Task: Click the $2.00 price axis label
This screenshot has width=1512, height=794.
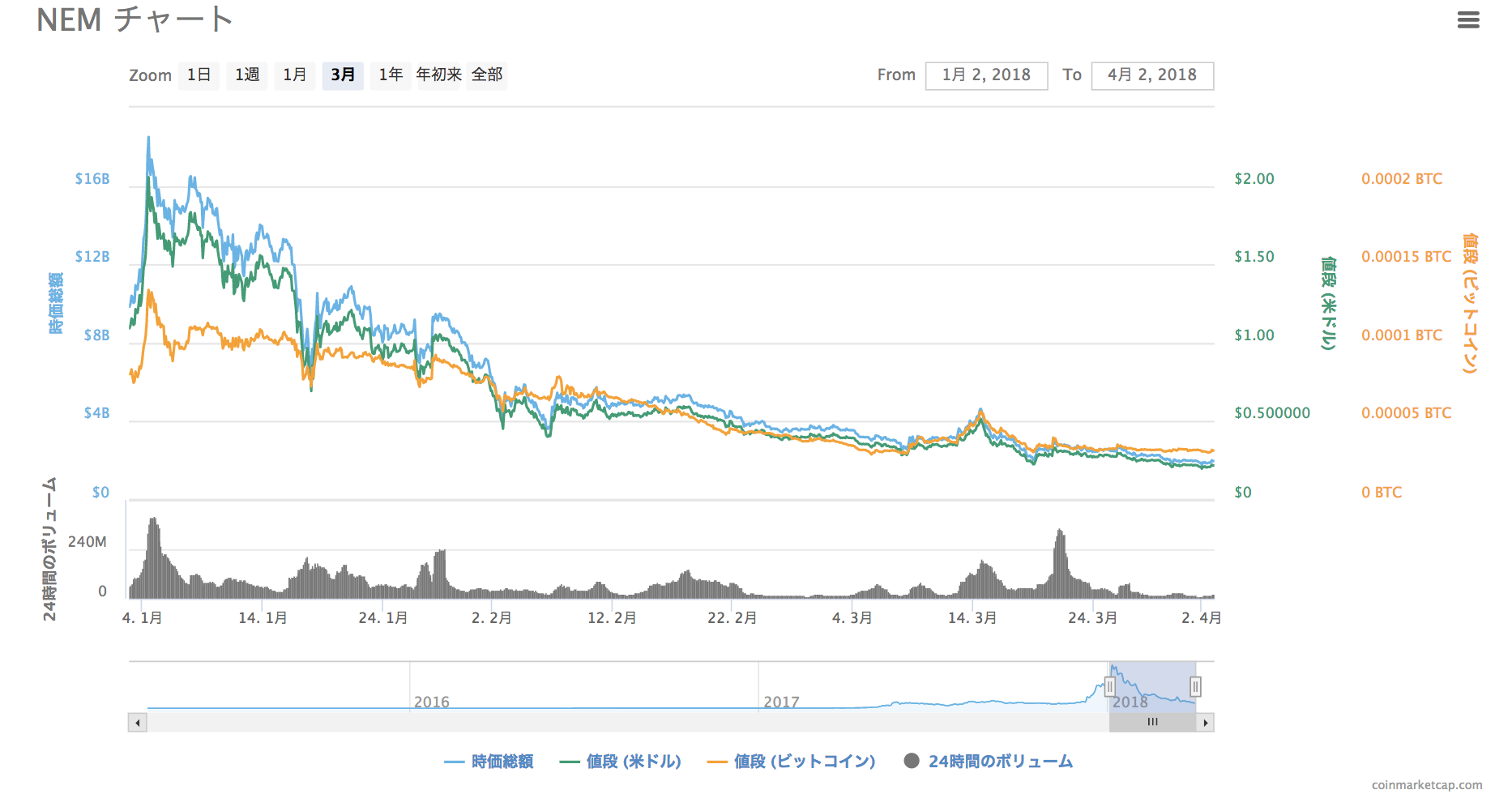Action: pos(1254,179)
